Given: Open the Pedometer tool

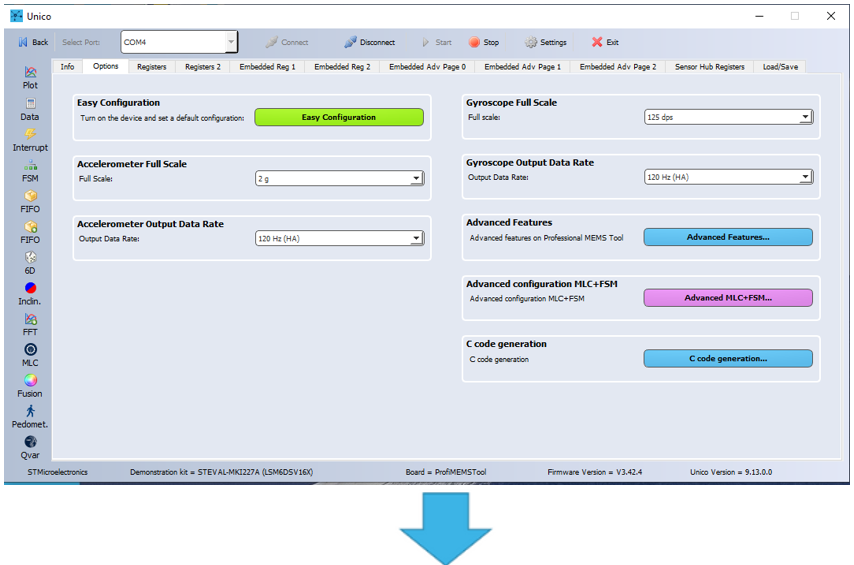Looking at the screenshot, I should pos(30,417).
